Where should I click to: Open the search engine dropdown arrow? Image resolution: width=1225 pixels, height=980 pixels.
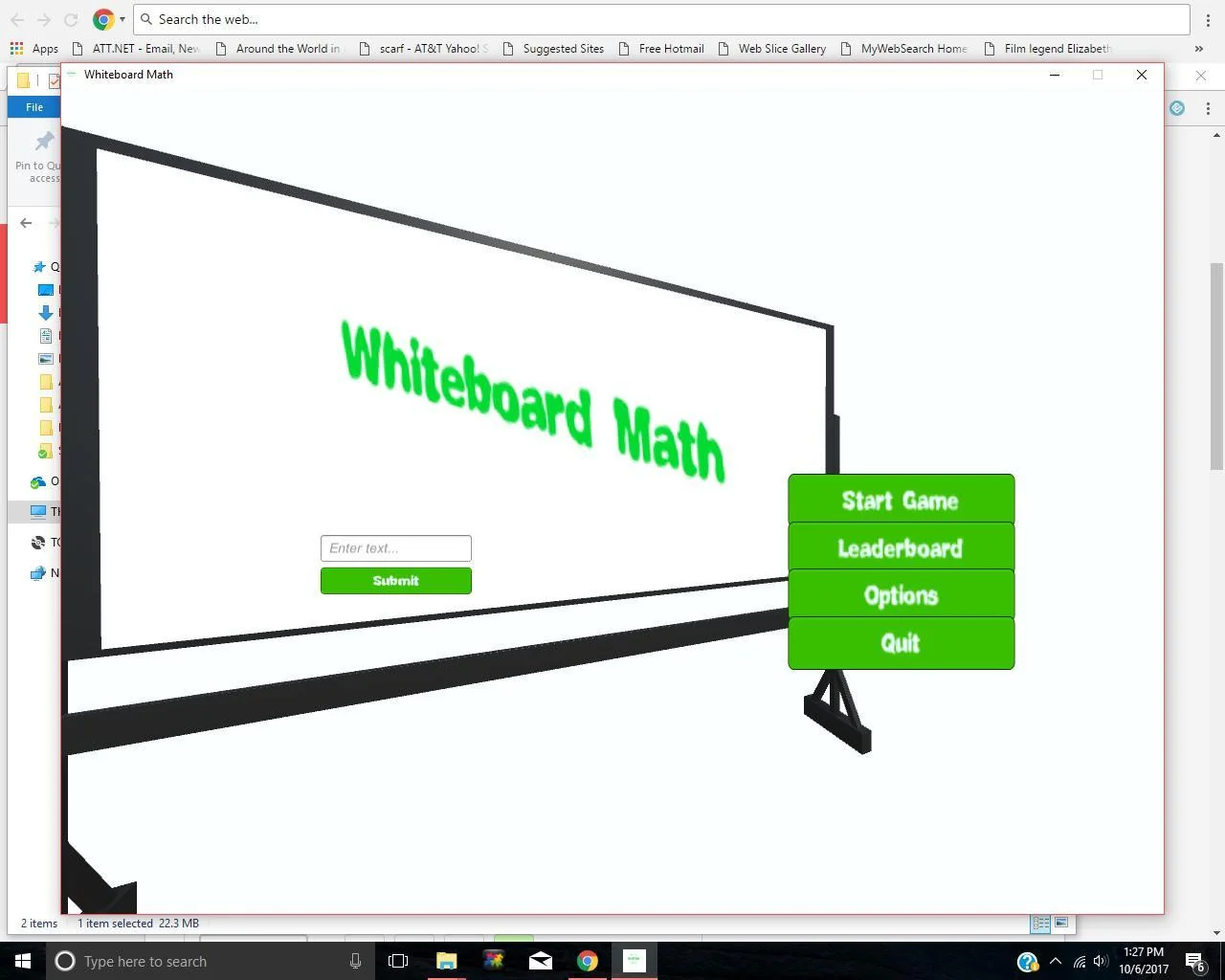pyautogui.click(x=122, y=19)
